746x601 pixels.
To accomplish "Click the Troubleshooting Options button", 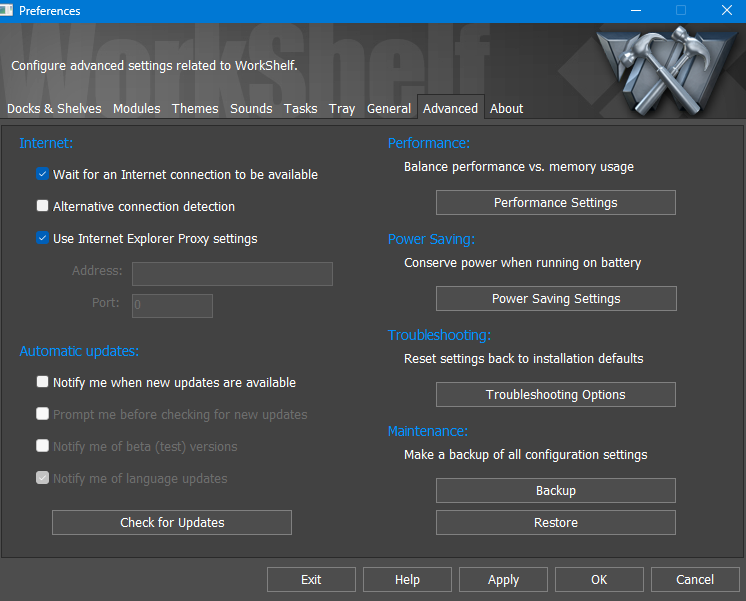I will [555, 395].
